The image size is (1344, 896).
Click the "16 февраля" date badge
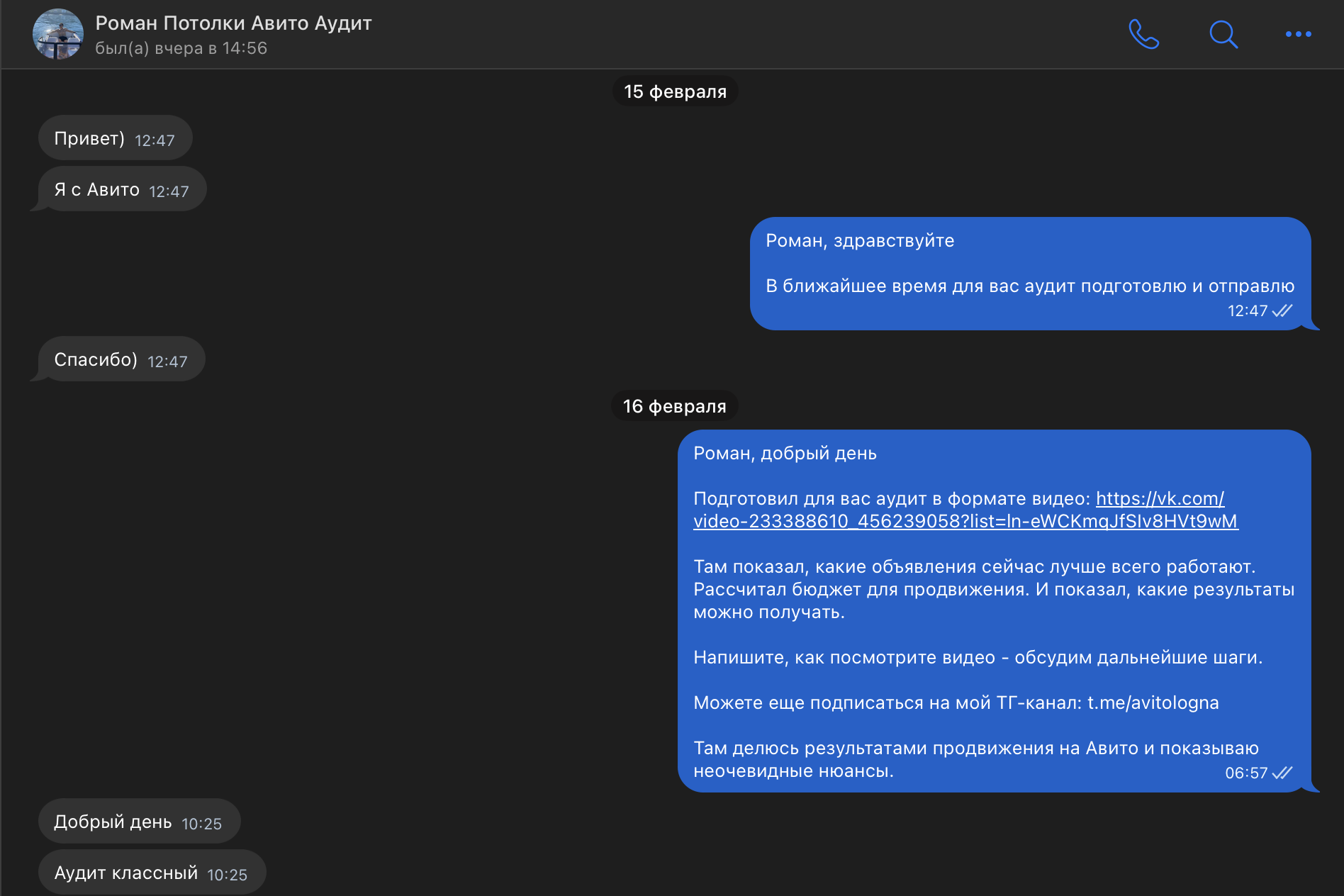coord(674,406)
